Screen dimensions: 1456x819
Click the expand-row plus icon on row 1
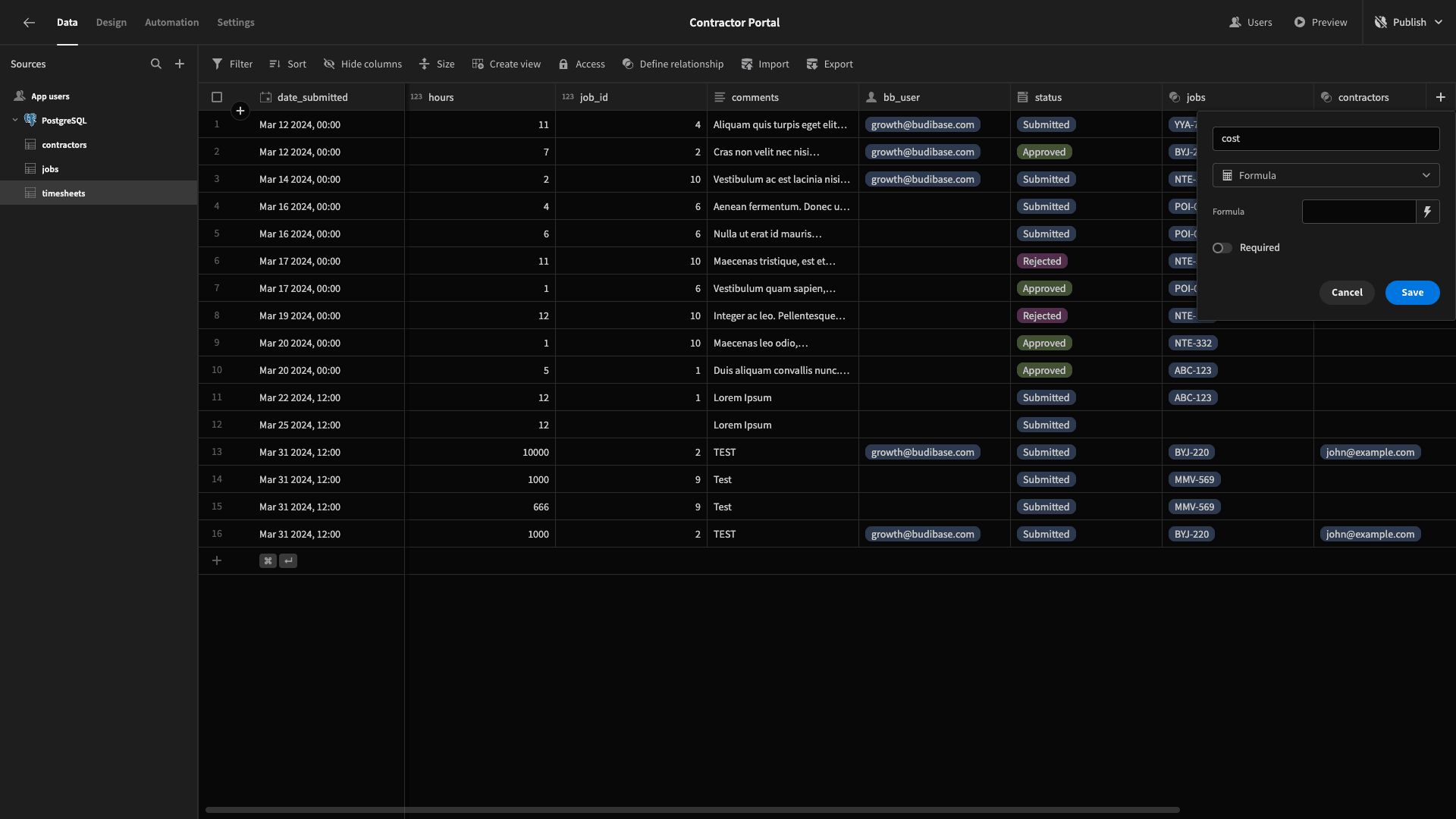tap(240, 111)
